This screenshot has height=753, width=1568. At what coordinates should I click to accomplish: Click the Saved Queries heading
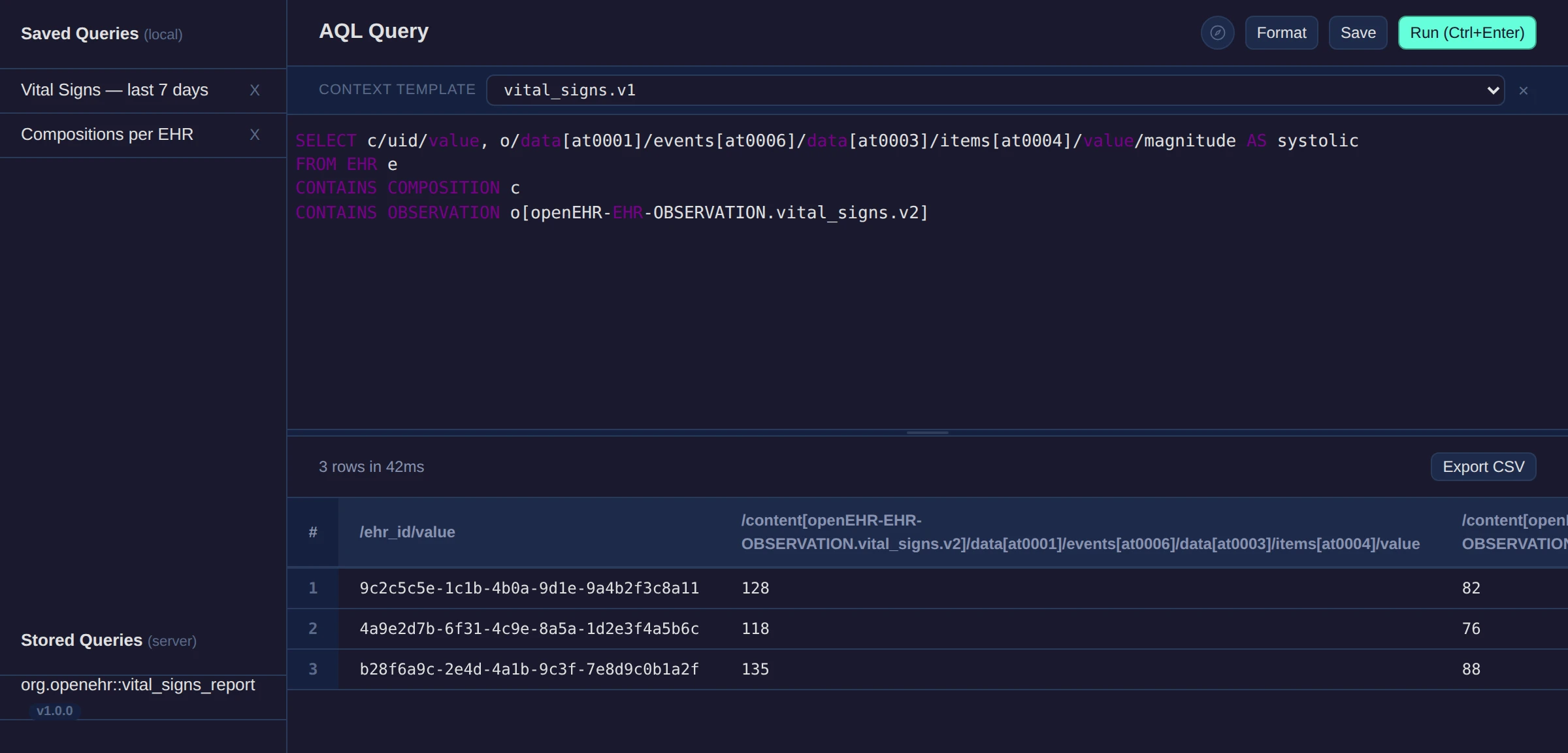pos(101,34)
